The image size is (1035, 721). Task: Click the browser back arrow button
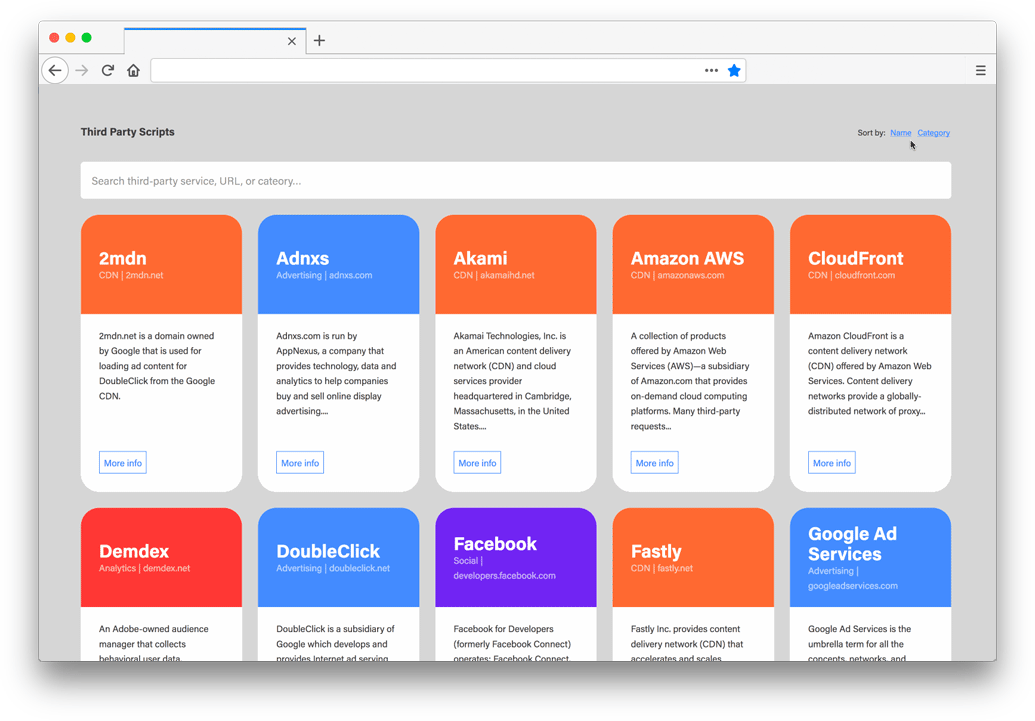click(55, 71)
